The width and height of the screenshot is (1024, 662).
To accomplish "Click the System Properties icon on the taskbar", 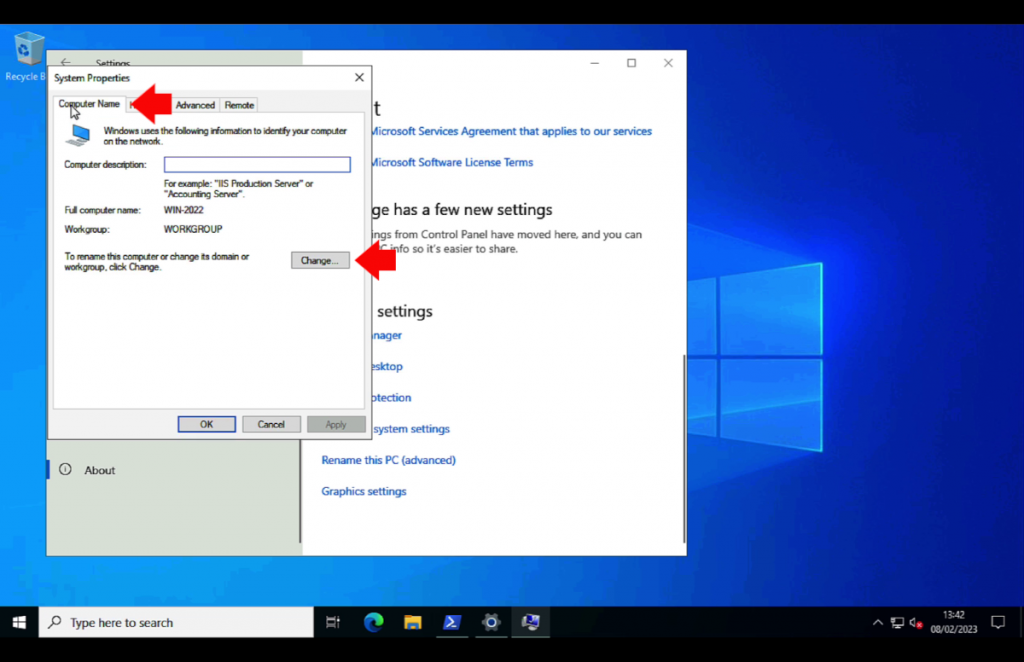I will [x=531, y=622].
